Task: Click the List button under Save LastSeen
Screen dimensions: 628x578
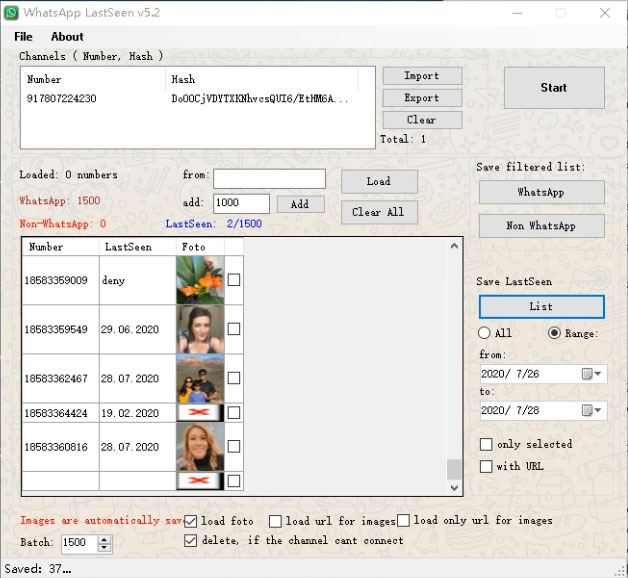Action: 541,306
